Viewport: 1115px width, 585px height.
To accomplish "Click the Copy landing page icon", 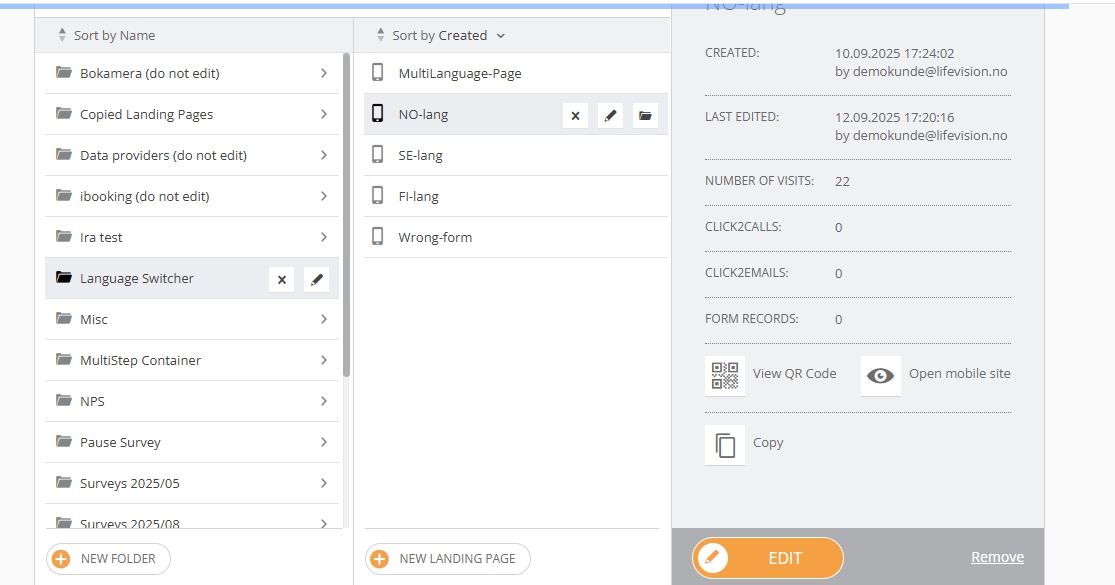I will point(725,445).
